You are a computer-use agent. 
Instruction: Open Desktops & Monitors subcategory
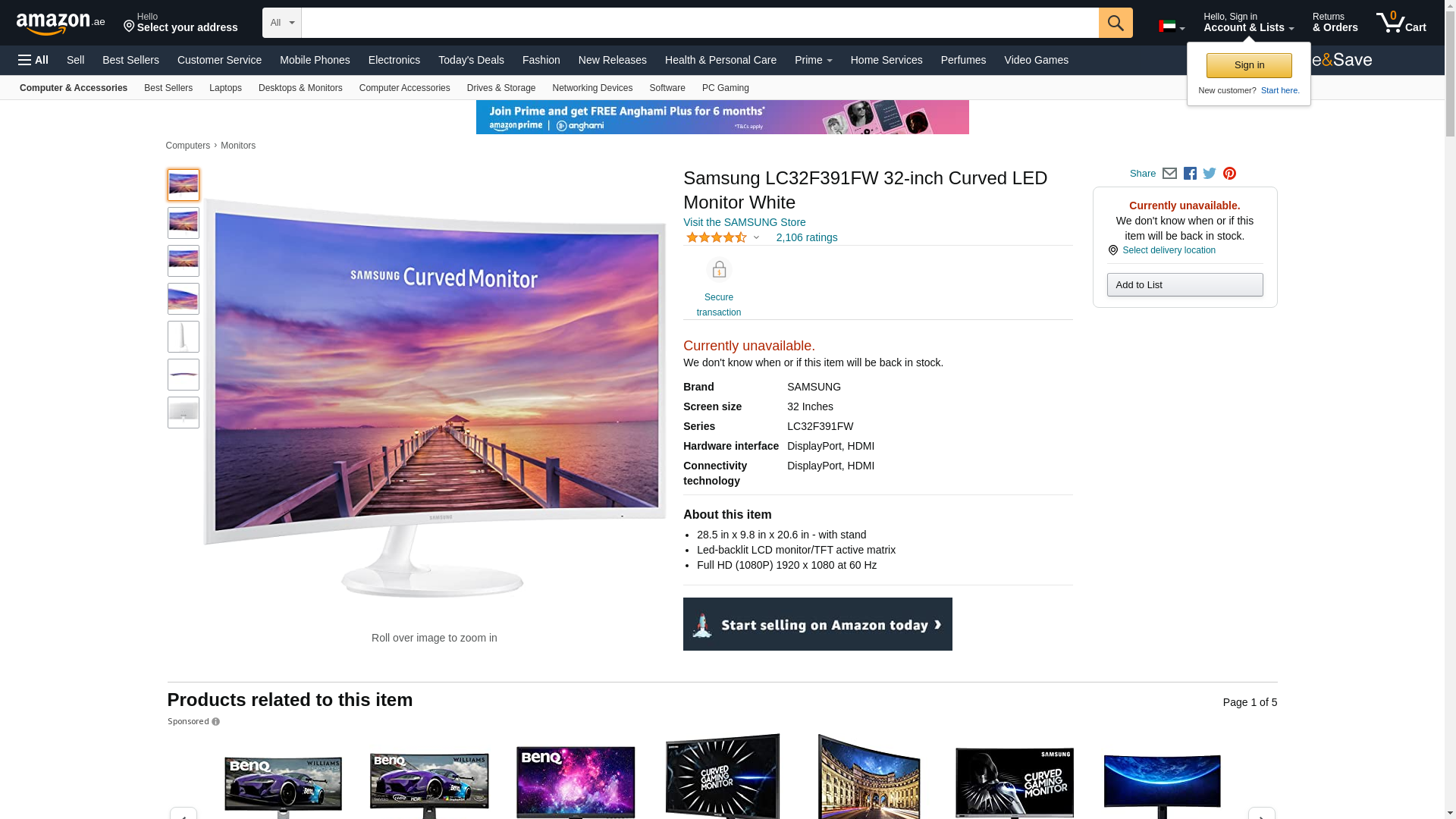pos(300,88)
